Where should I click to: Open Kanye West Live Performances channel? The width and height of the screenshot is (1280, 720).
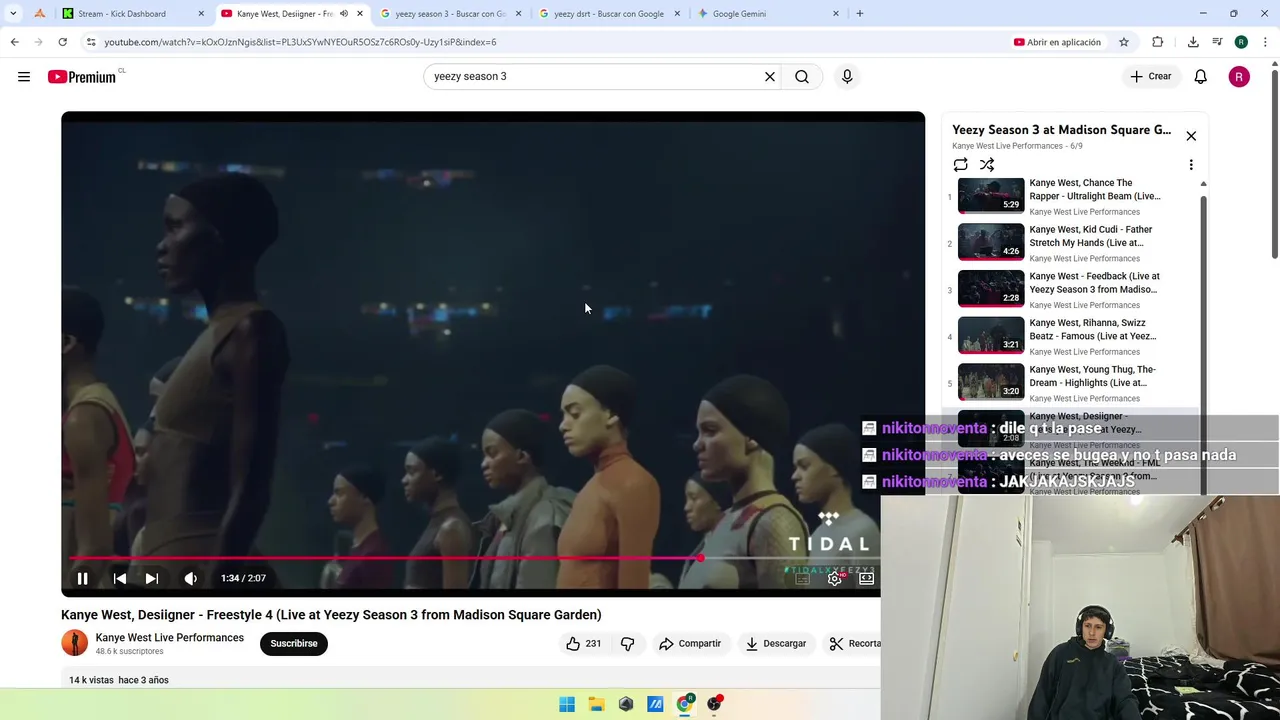click(x=169, y=638)
